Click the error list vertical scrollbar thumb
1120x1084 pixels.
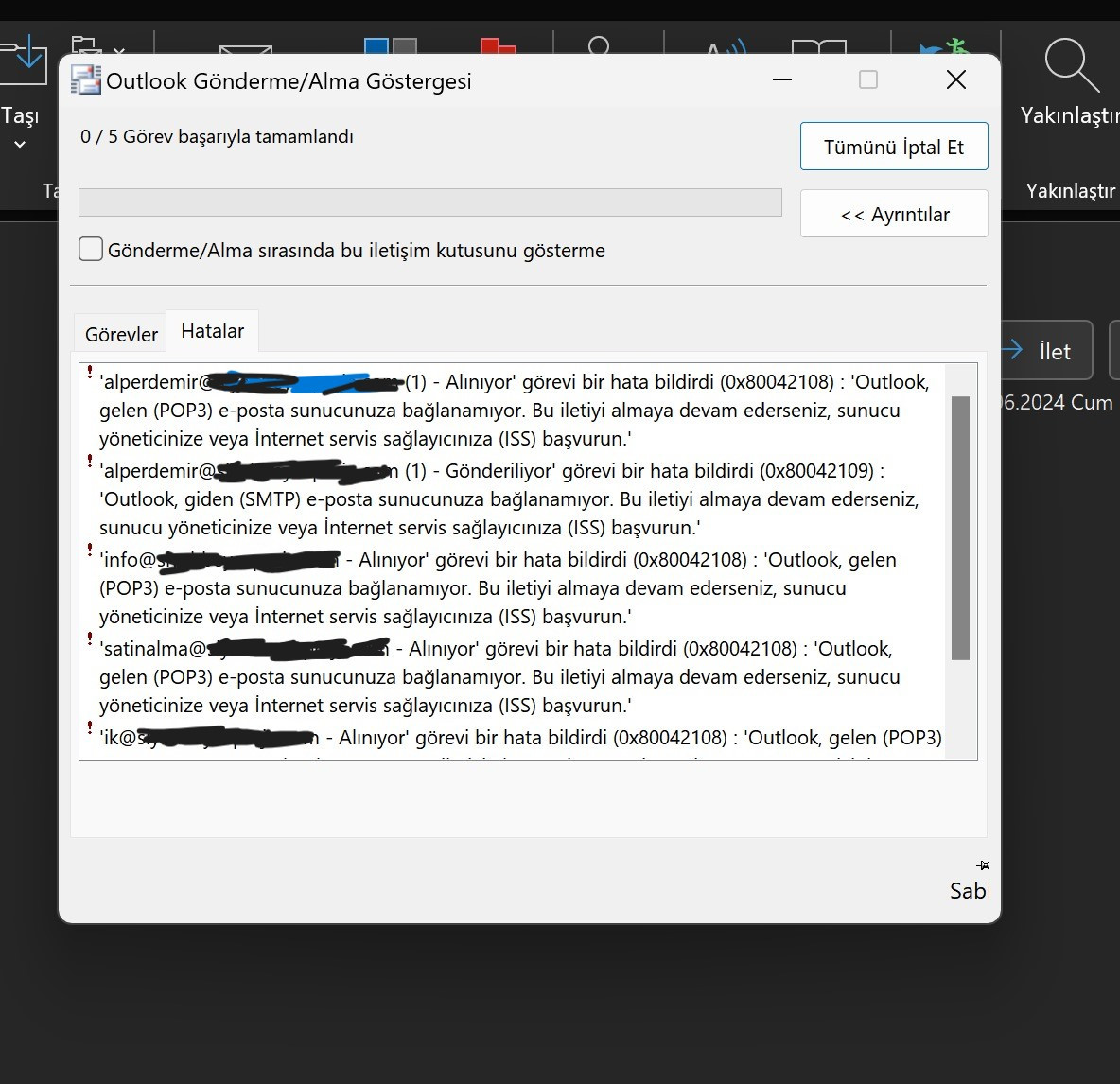pyautogui.click(x=961, y=528)
